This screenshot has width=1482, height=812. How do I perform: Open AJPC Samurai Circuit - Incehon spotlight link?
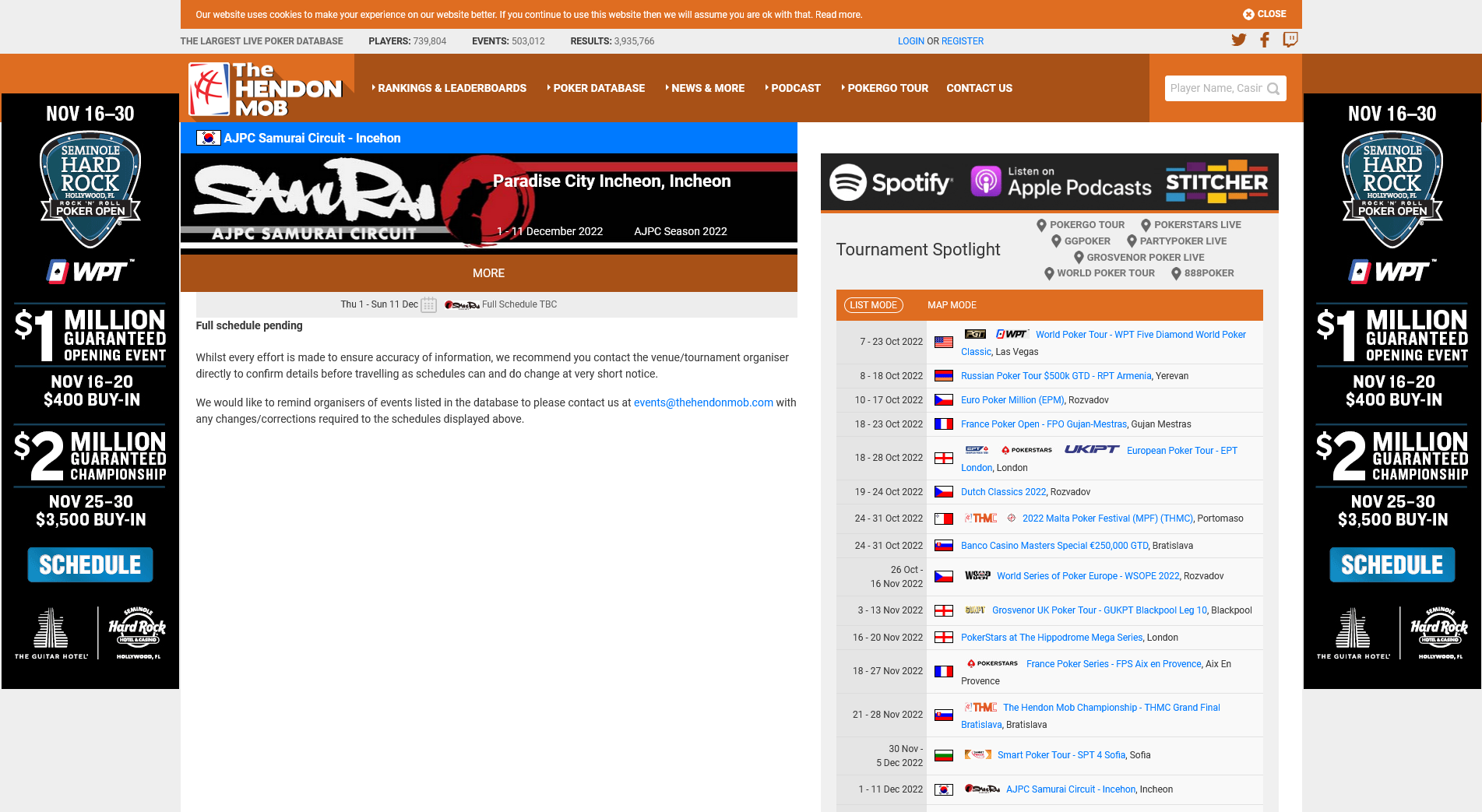coord(1070,789)
